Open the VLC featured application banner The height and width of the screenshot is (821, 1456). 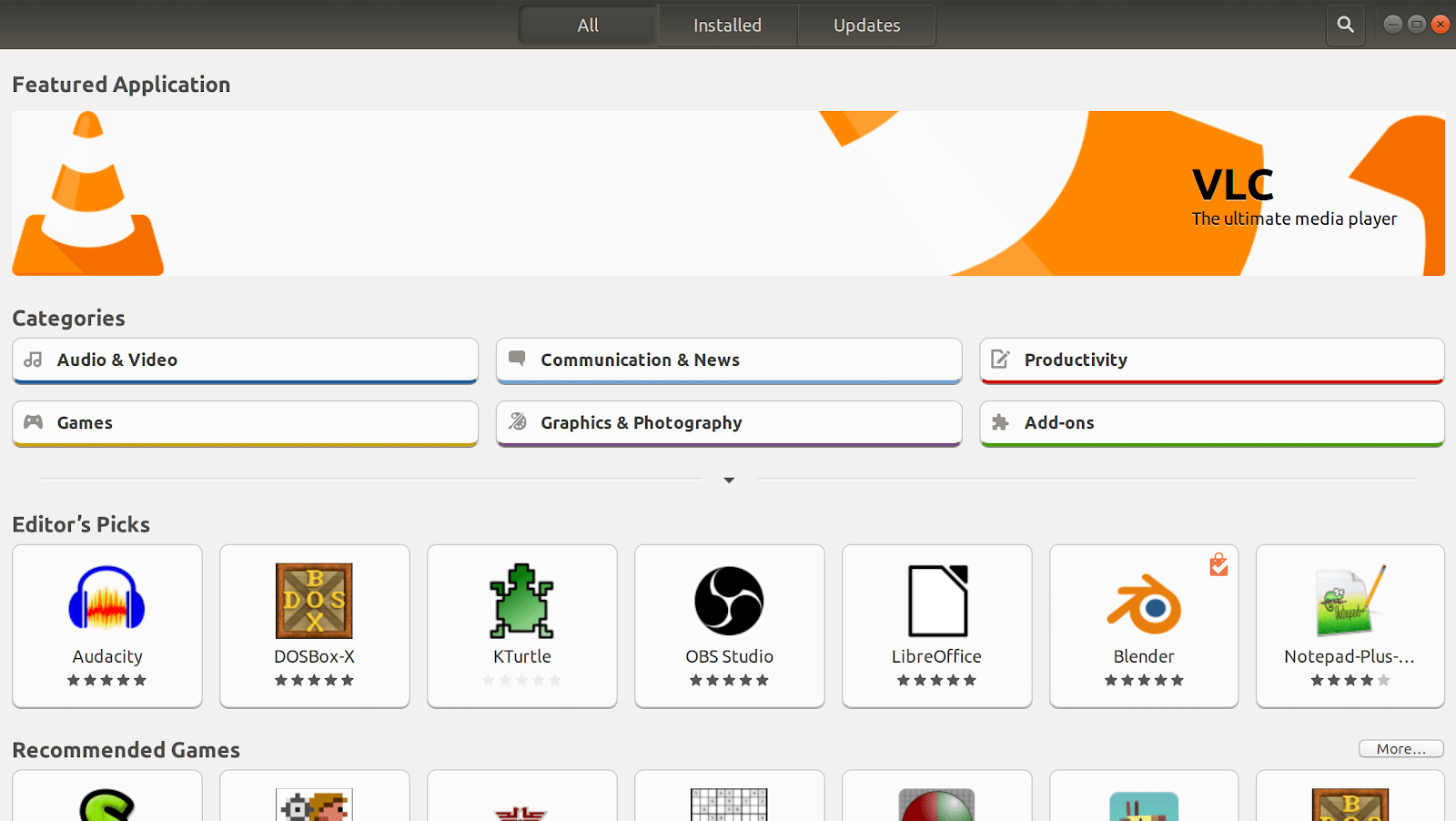tap(728, 193)
